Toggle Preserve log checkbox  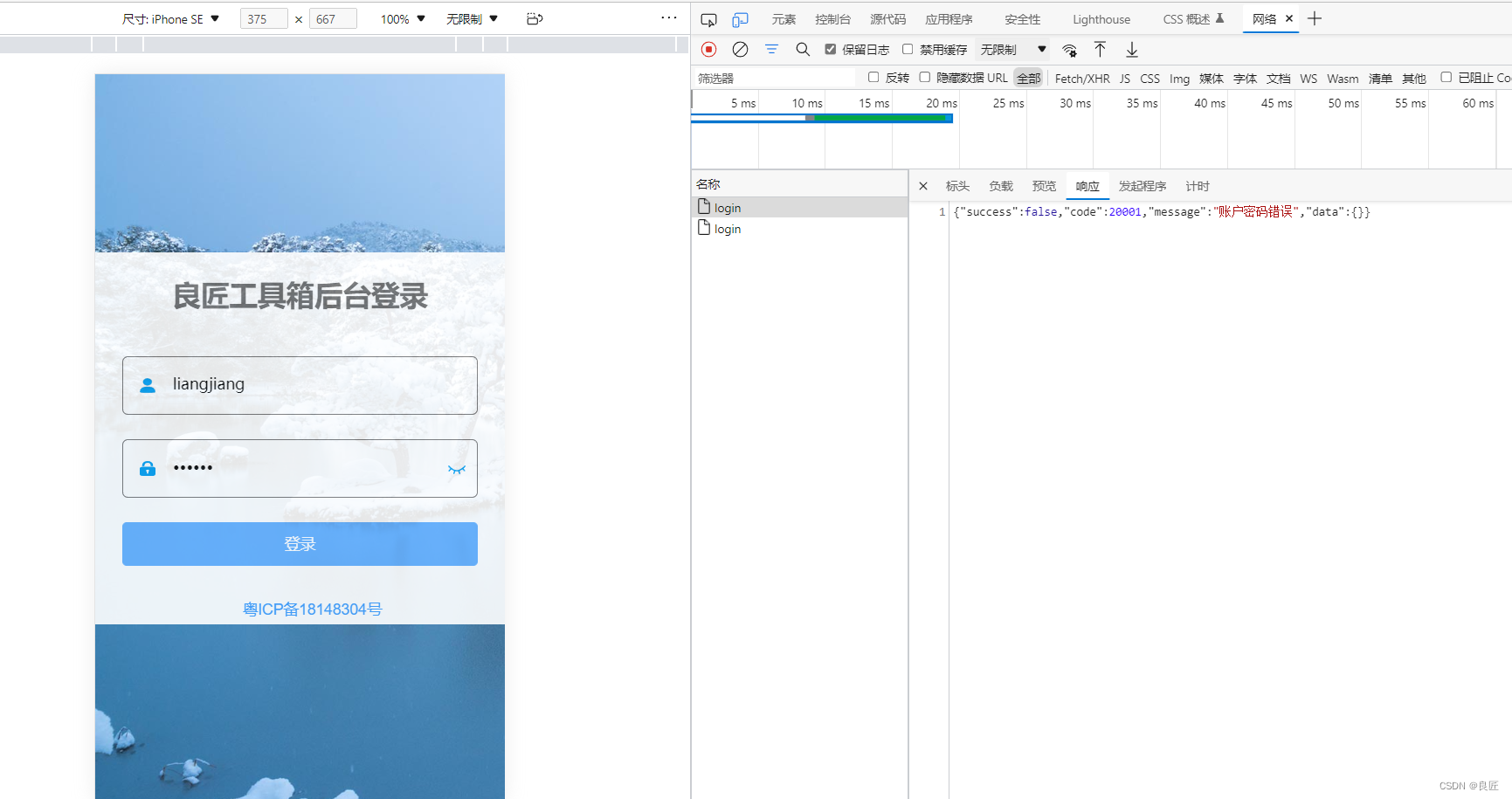point(831,50)
